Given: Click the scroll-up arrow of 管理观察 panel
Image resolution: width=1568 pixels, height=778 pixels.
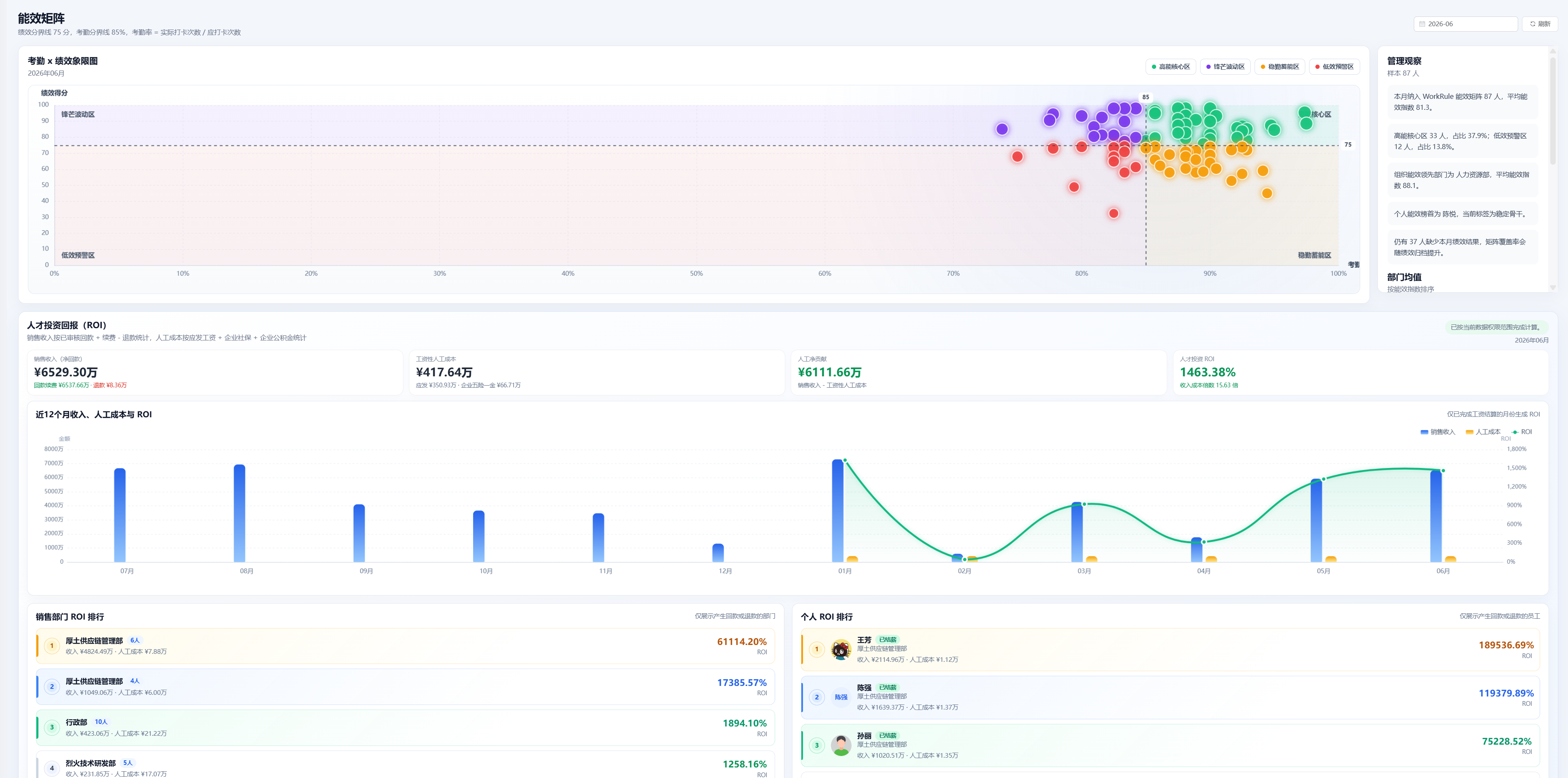Looking at the screenshot, I should coord(1553,52).
